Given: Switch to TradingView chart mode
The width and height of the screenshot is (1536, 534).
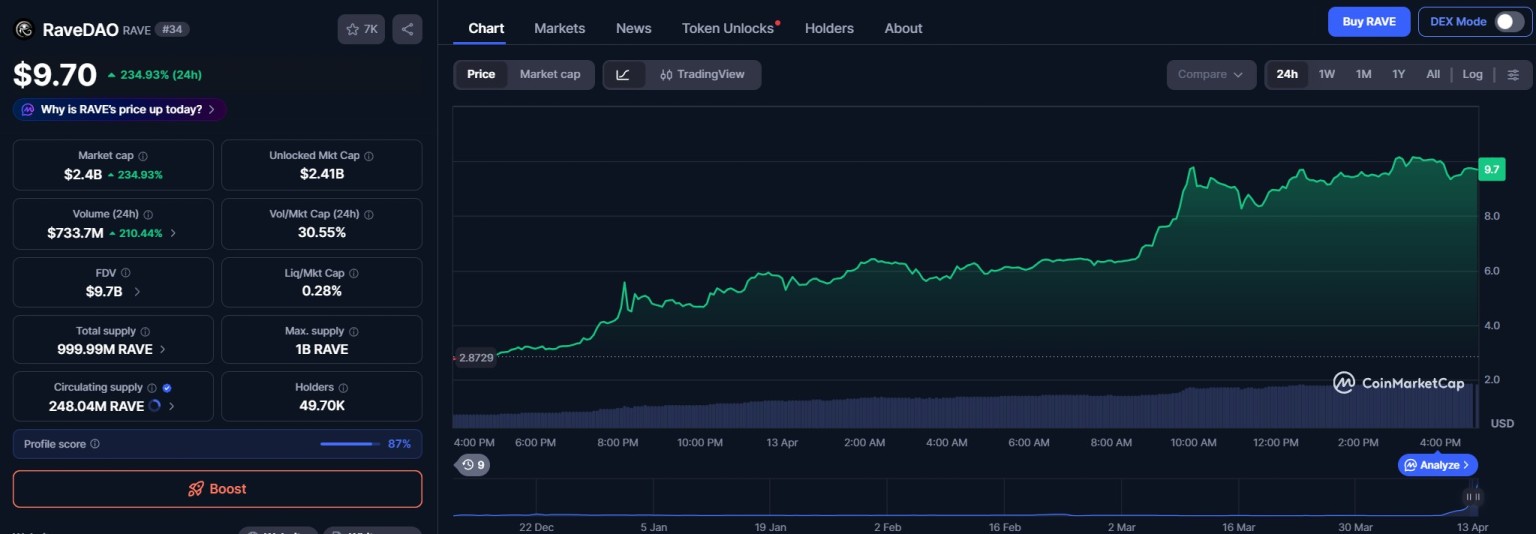Looking at the screenshot, I should (x=702, y=74).
